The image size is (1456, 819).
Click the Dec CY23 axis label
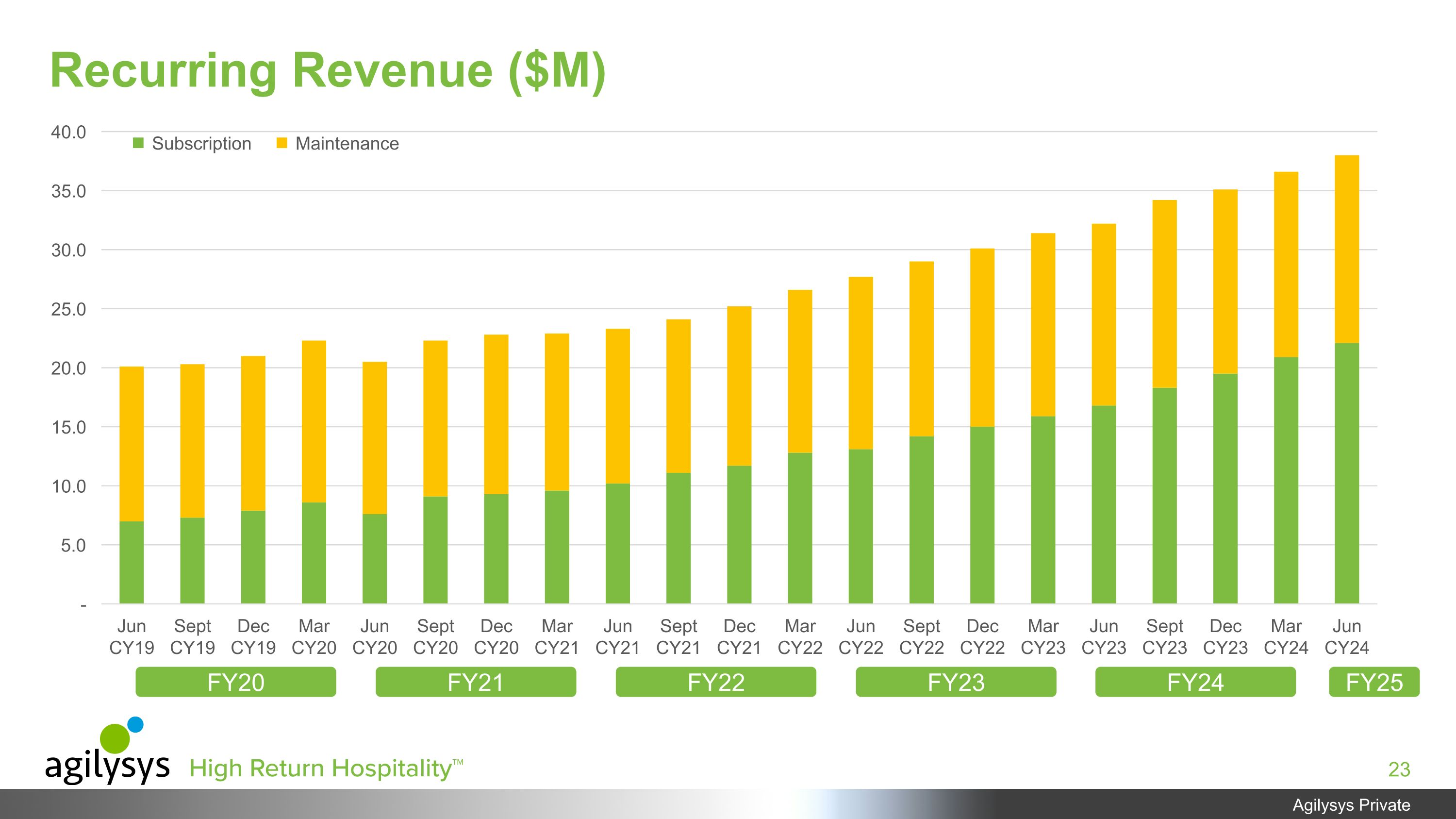coord(1225,637)
